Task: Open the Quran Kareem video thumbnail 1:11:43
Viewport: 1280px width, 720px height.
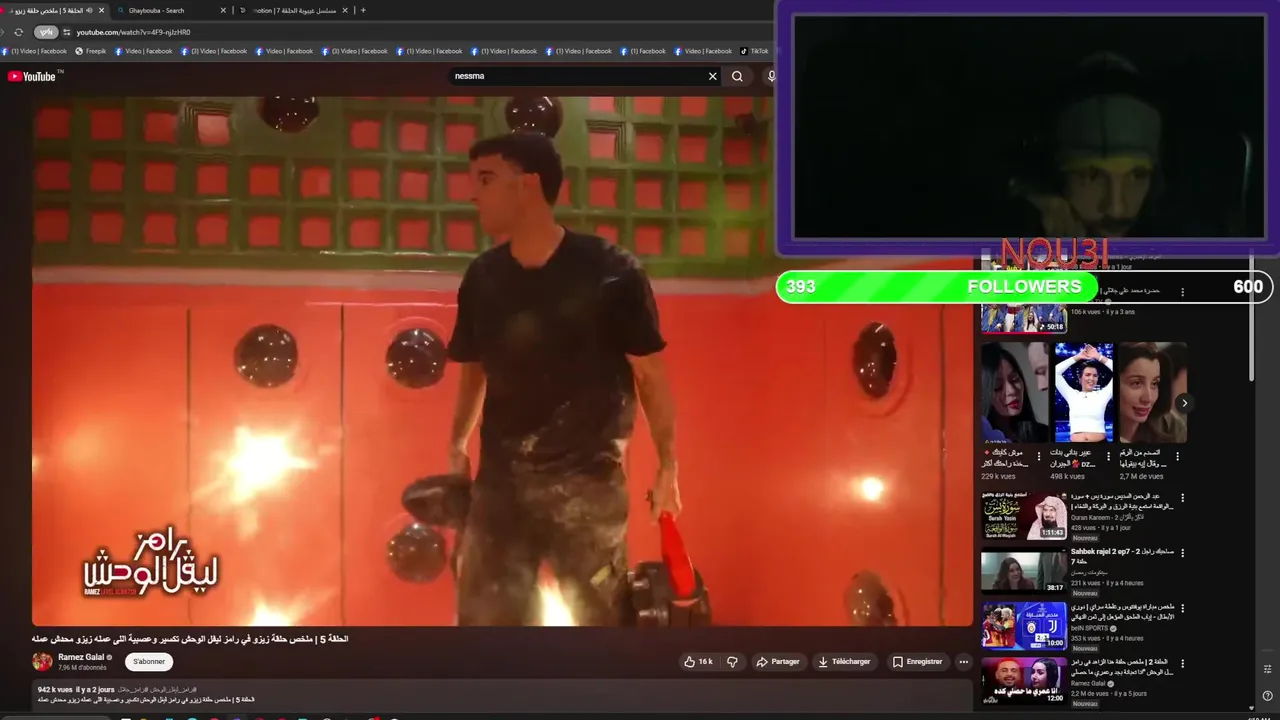Action: click(x=1024, y=516)
